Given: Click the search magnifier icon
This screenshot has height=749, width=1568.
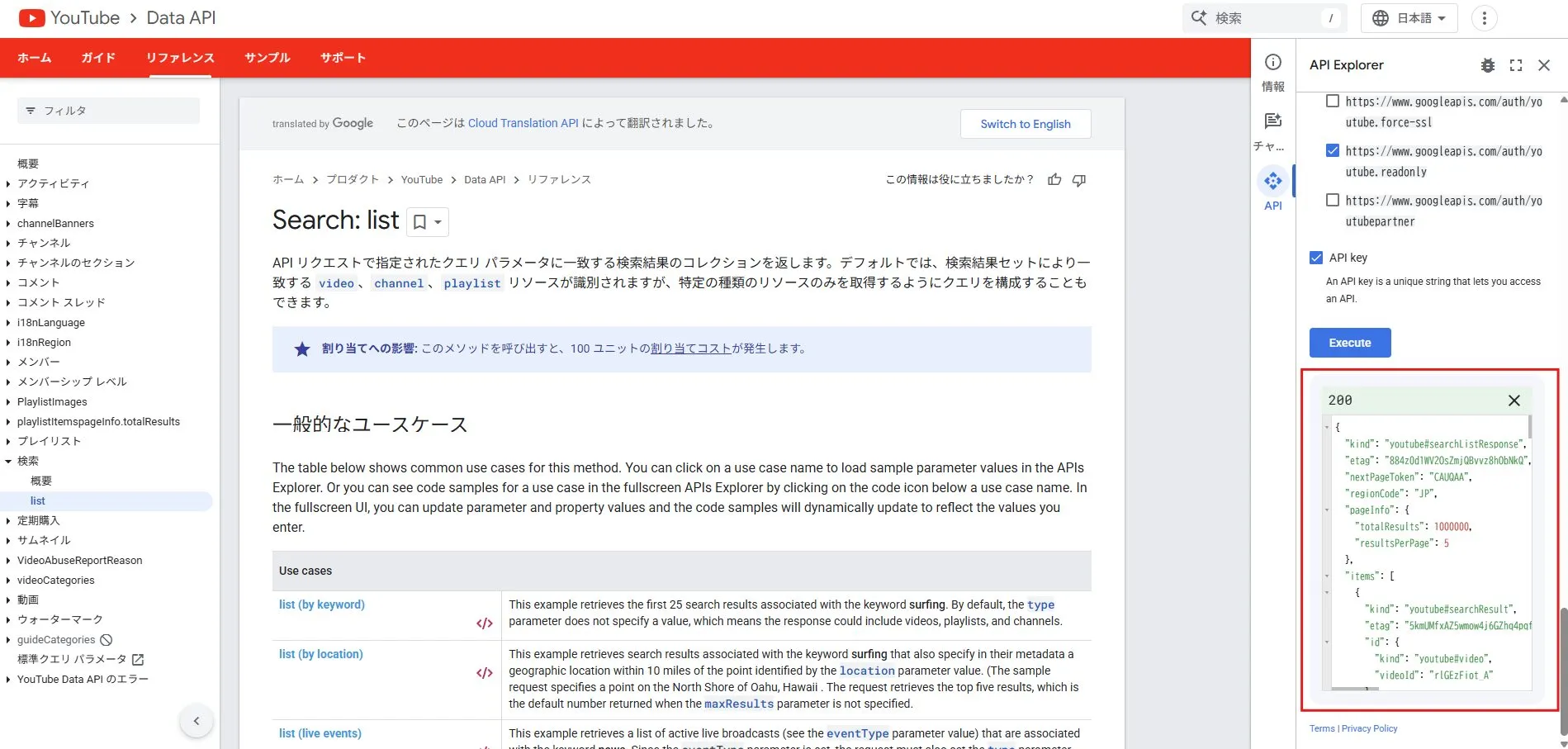Looking at the screenshot, I should [1199, 18].
